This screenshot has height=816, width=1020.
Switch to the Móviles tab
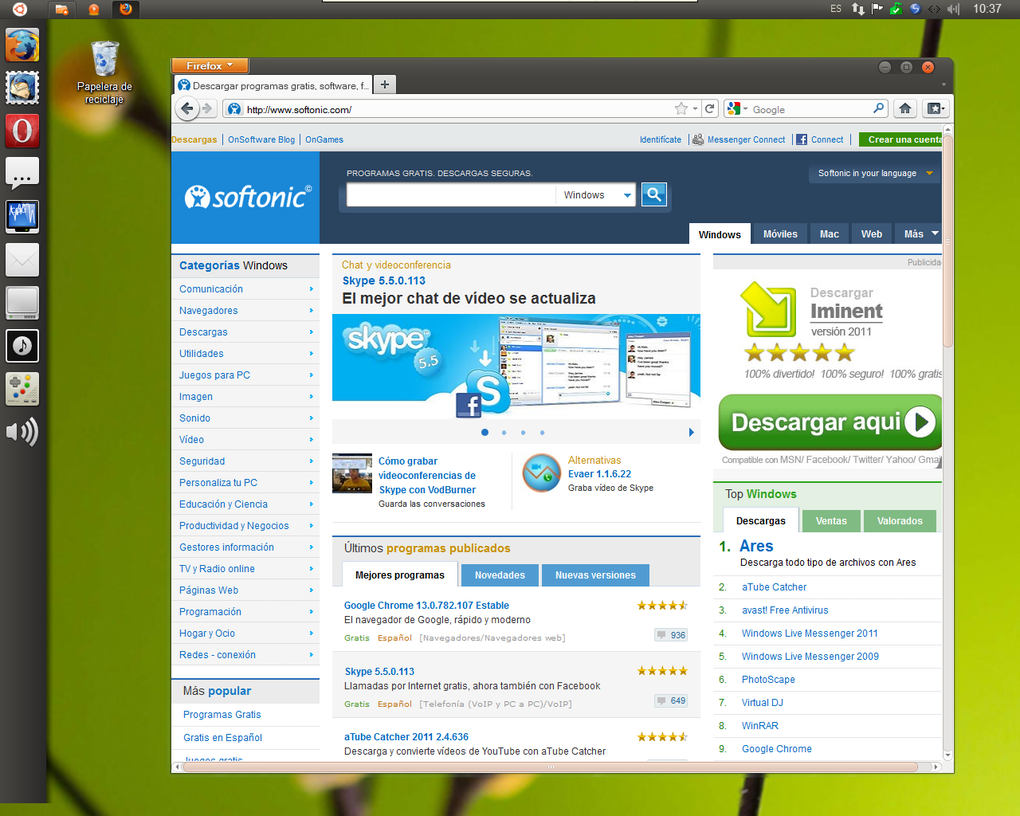click(780, 234)
